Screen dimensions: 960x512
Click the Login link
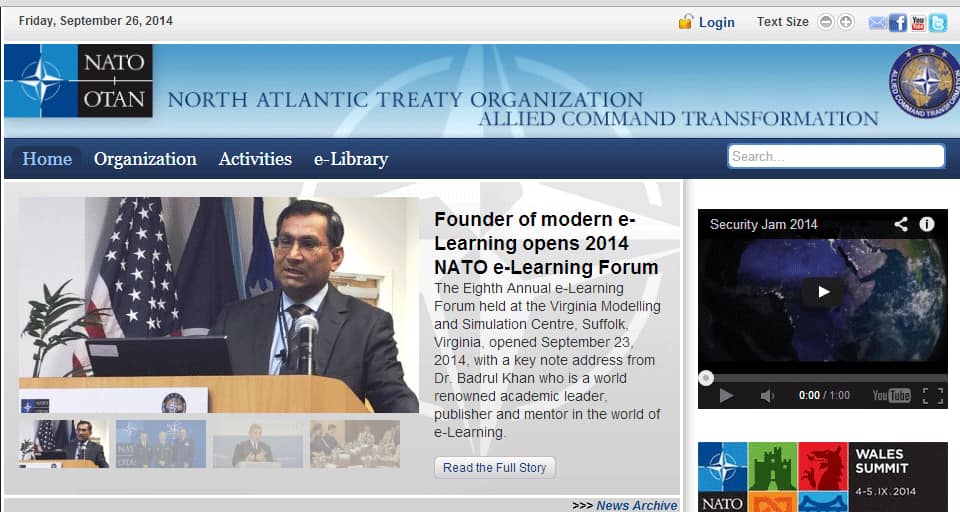coord(716,22)
